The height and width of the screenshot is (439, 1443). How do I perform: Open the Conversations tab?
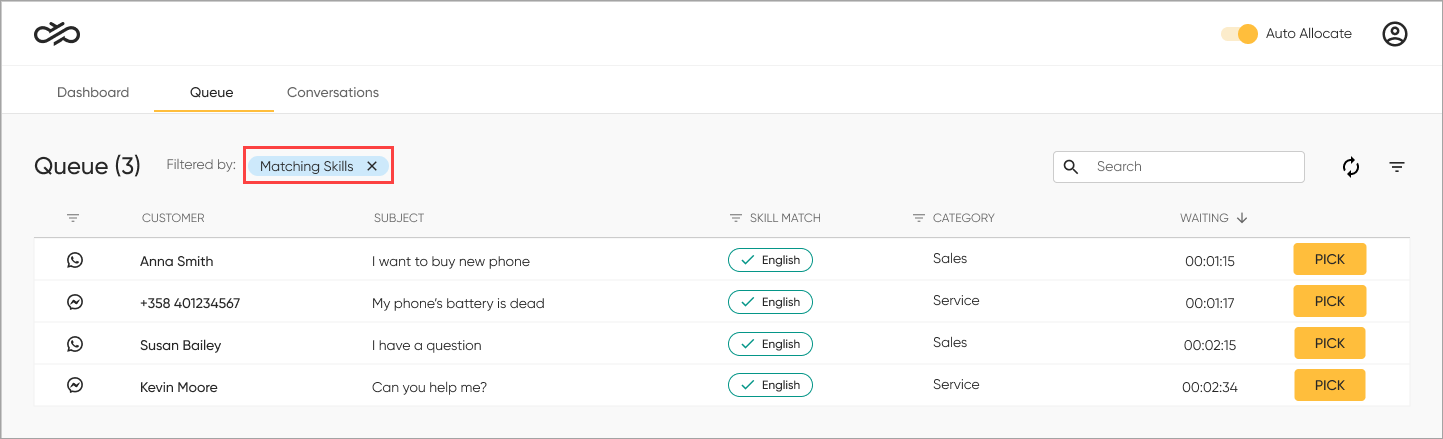tap(333, 92)
